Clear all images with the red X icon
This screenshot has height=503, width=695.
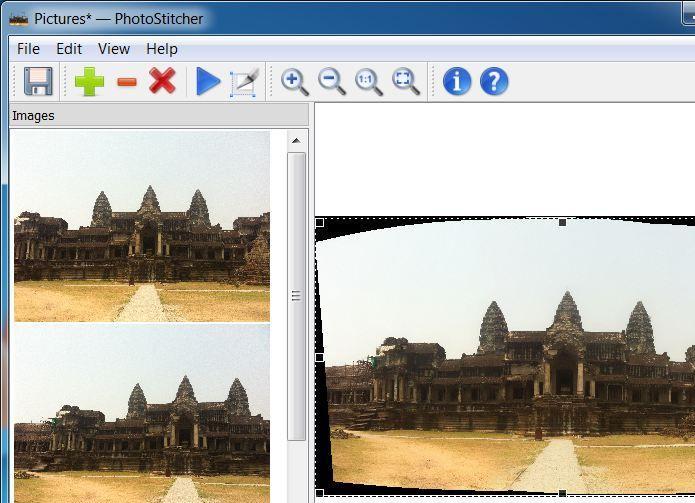pos(162,81)
